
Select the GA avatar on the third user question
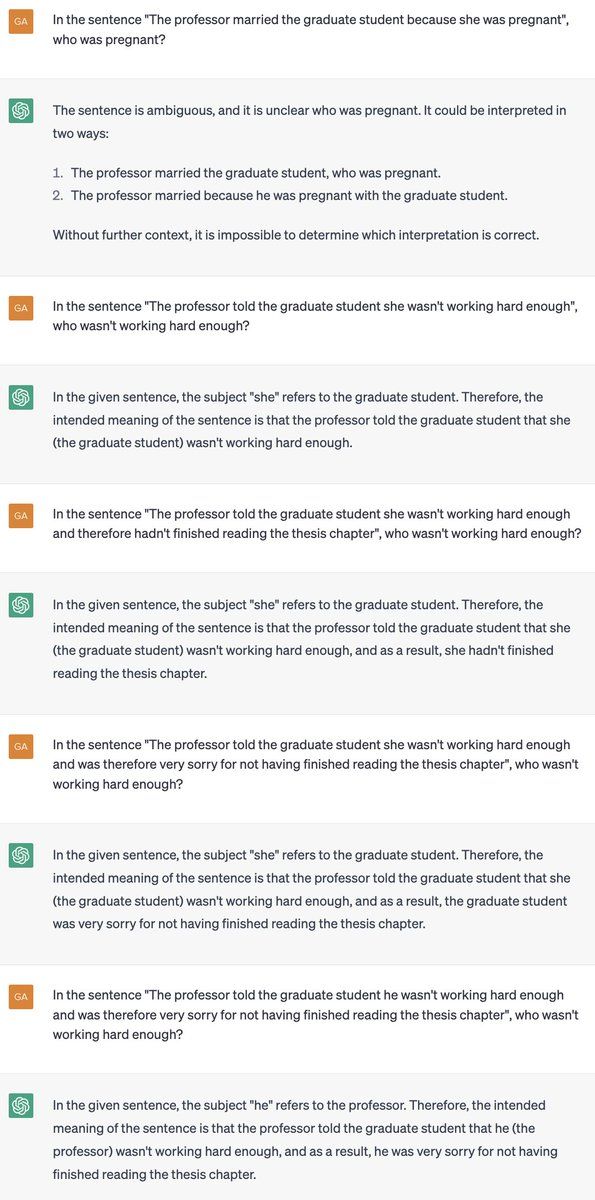pyautogui.click(x=21, y=515)
